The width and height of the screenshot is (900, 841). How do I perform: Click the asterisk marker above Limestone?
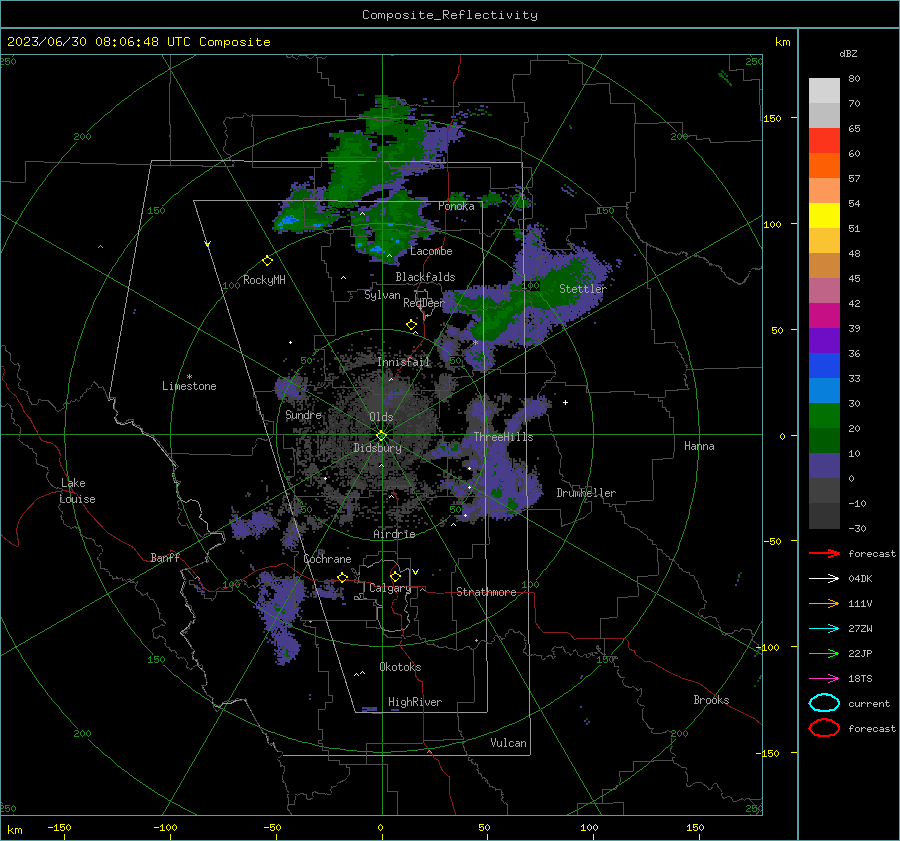[x=189, y=377]
